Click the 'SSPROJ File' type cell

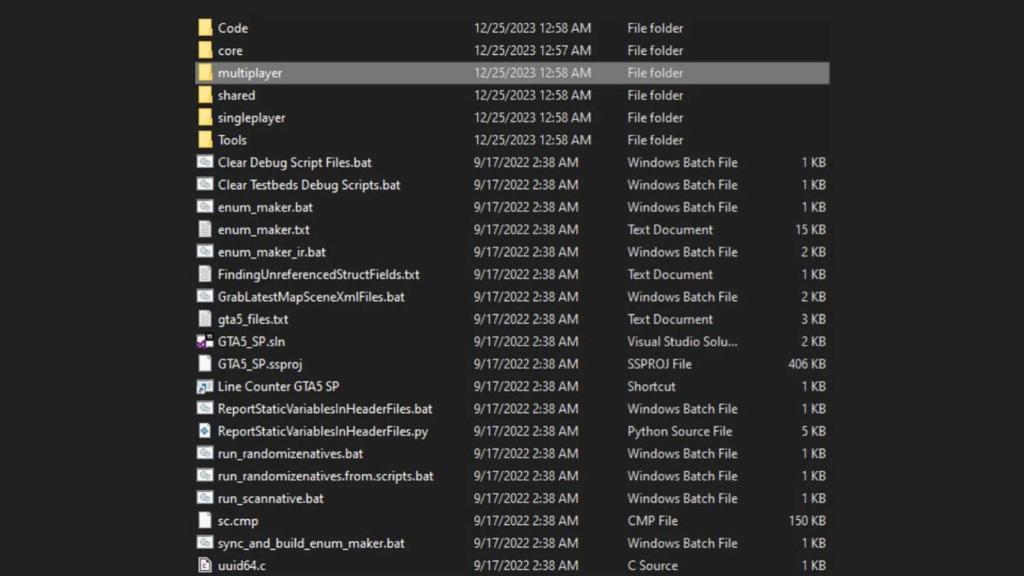coord(660,364)
